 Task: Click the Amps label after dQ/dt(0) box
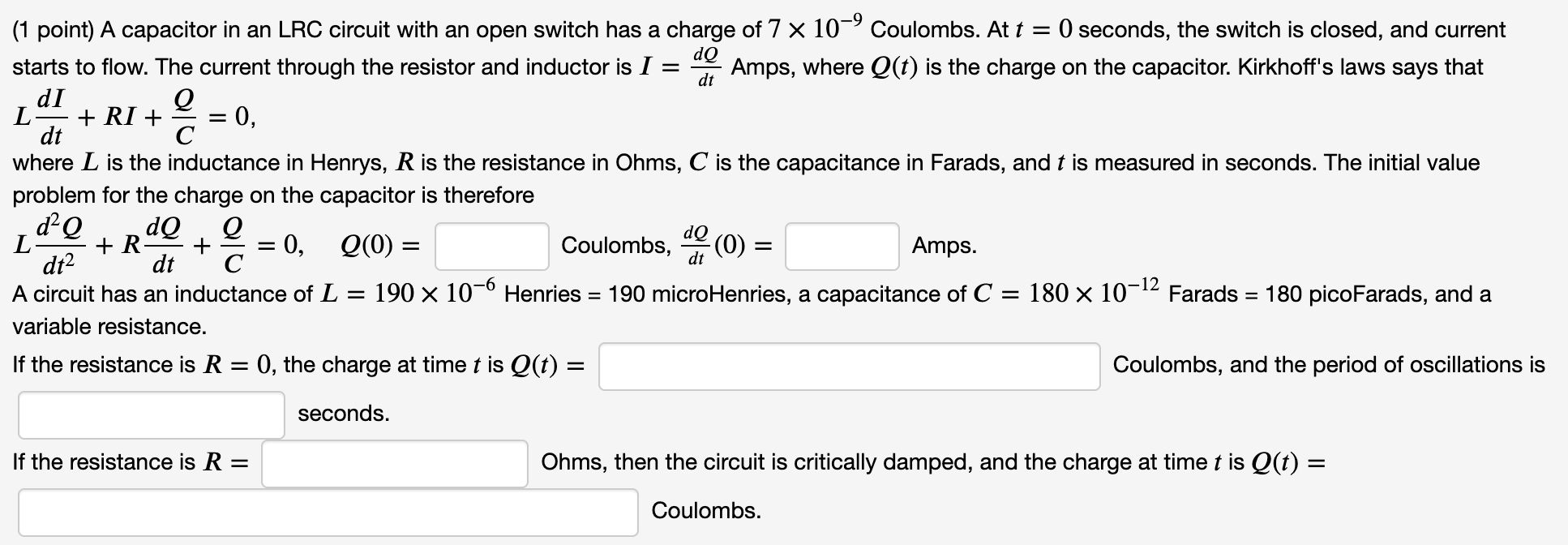point(944,243)
